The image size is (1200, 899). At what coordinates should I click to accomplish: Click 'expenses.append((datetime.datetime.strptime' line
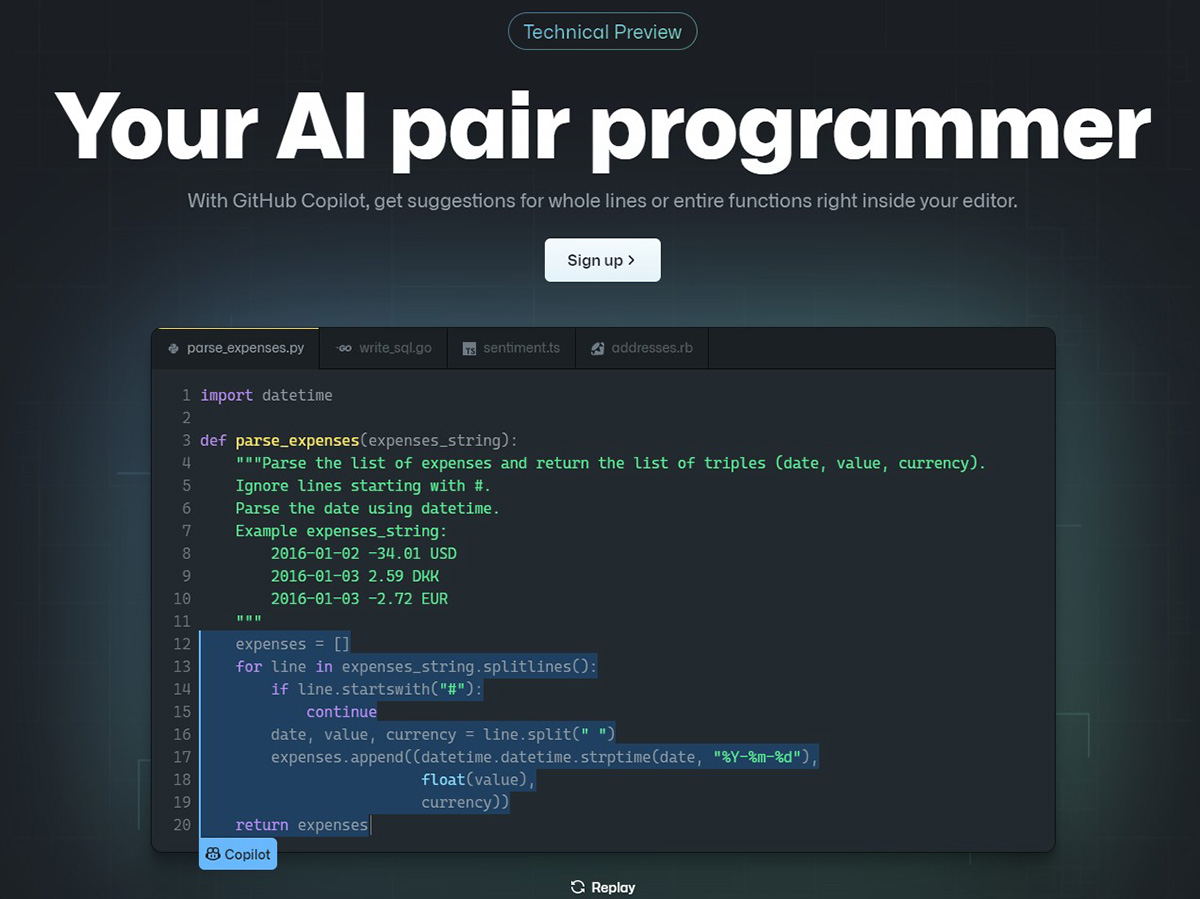(545, 757)
